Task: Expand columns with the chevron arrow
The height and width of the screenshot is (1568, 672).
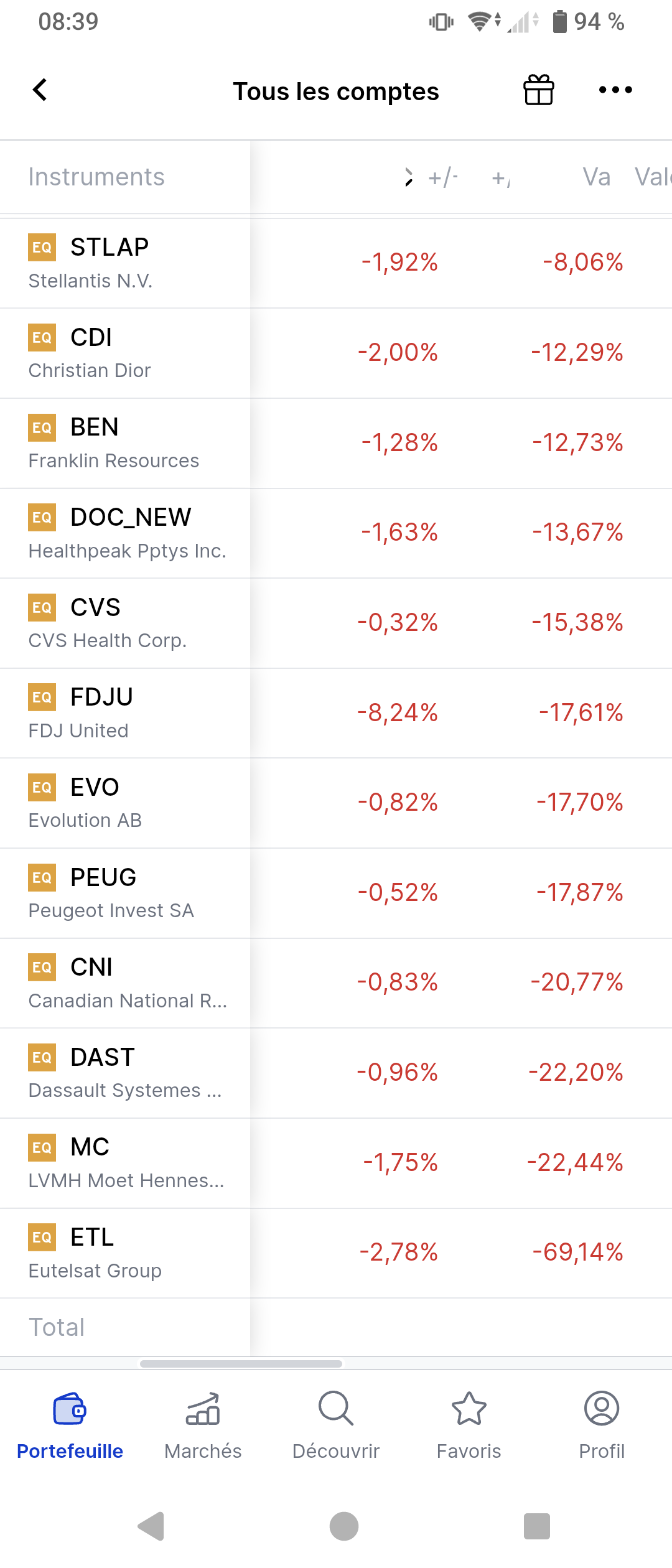Action: tap(408, 177)
